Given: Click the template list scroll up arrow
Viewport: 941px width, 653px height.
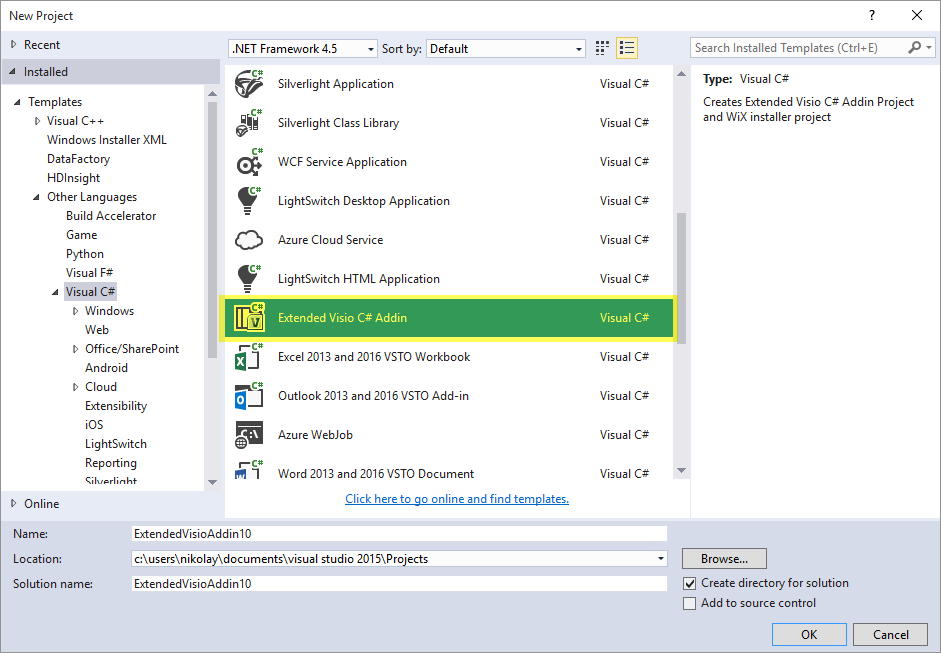Looking at the screenshot, I should point(681,74).
